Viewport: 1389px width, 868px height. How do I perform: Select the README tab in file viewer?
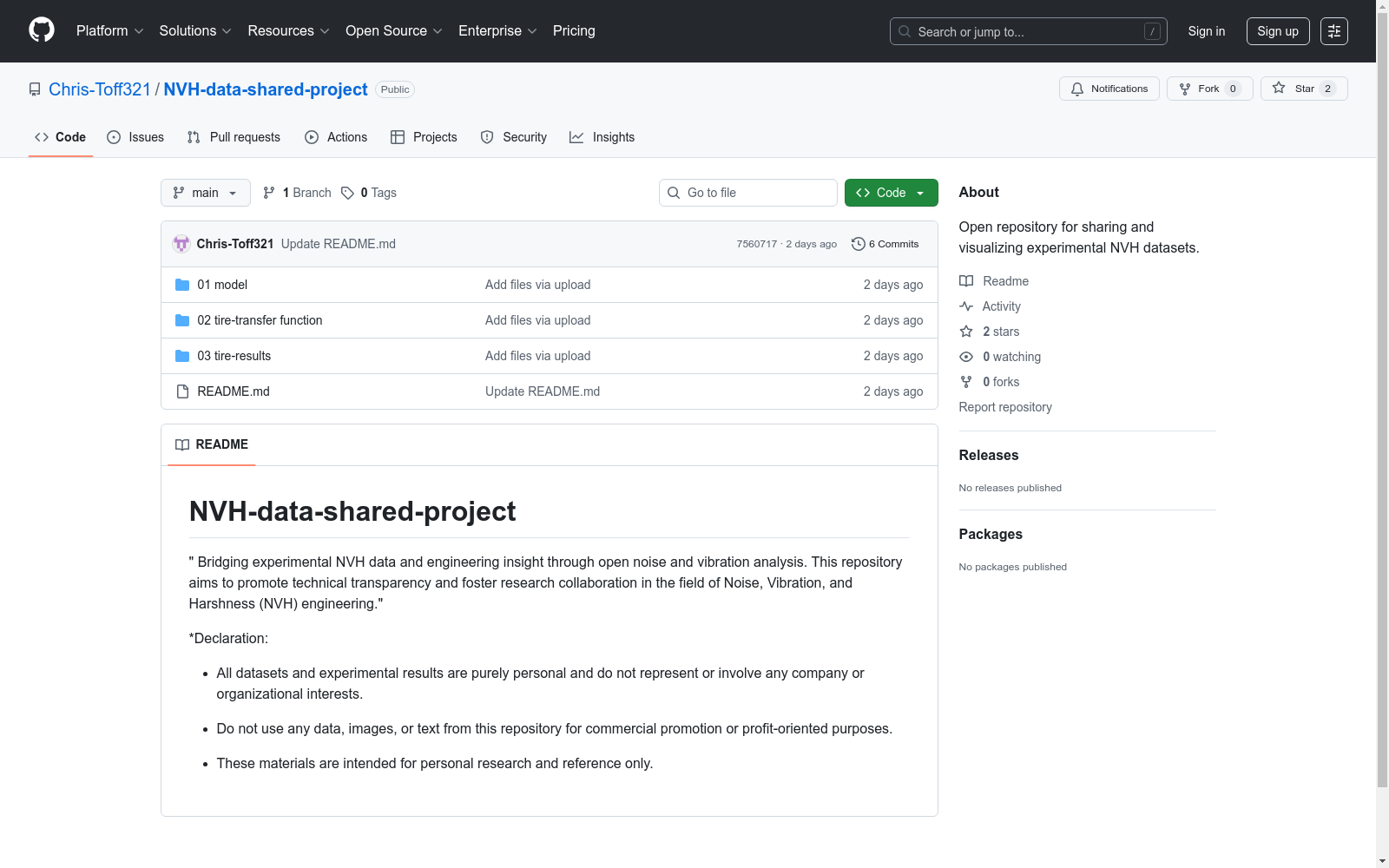[212, 444]
